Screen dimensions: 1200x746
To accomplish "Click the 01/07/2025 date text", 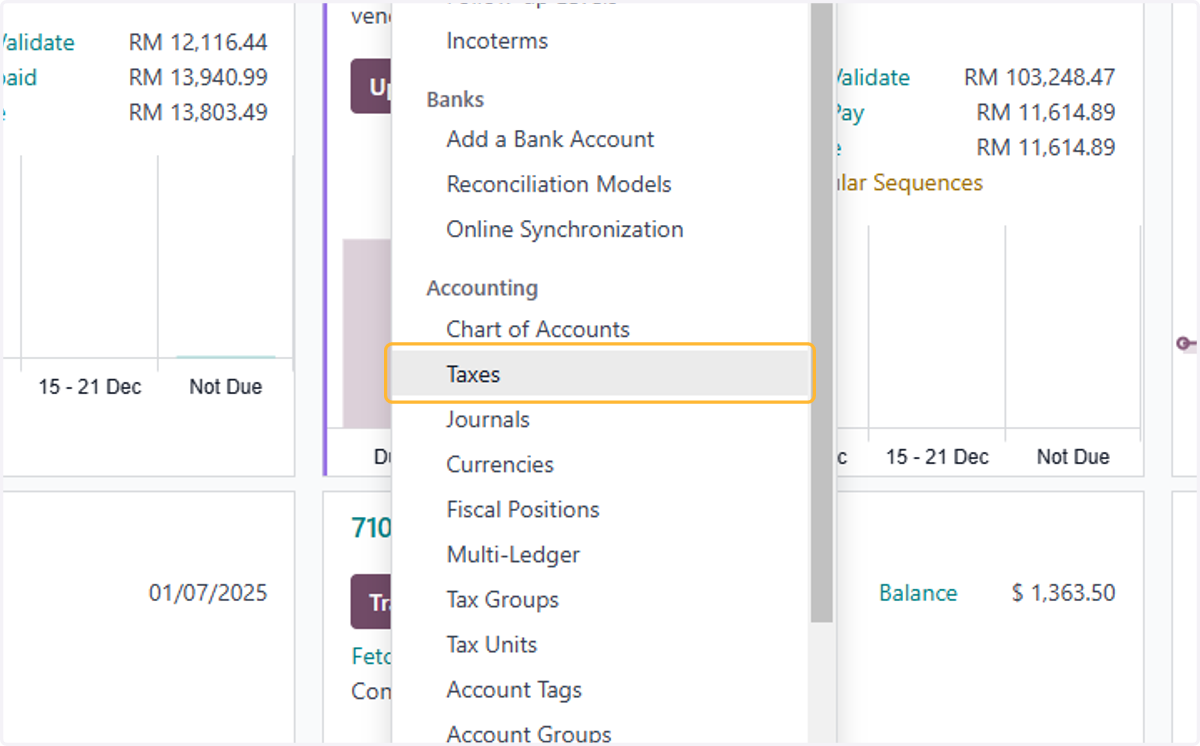I will pos(208,593).
